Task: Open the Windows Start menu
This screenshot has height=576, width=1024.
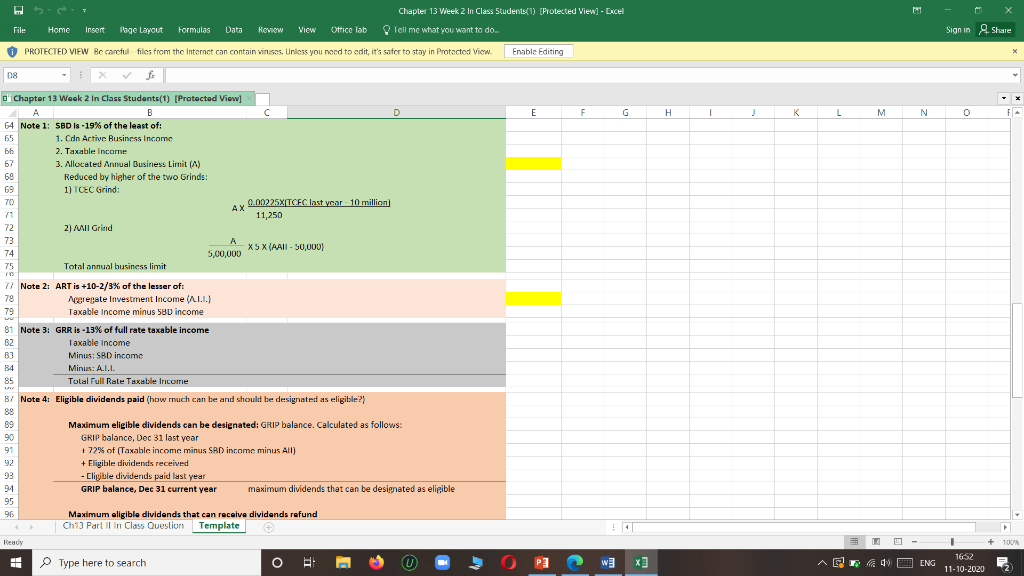Action: 16,562
